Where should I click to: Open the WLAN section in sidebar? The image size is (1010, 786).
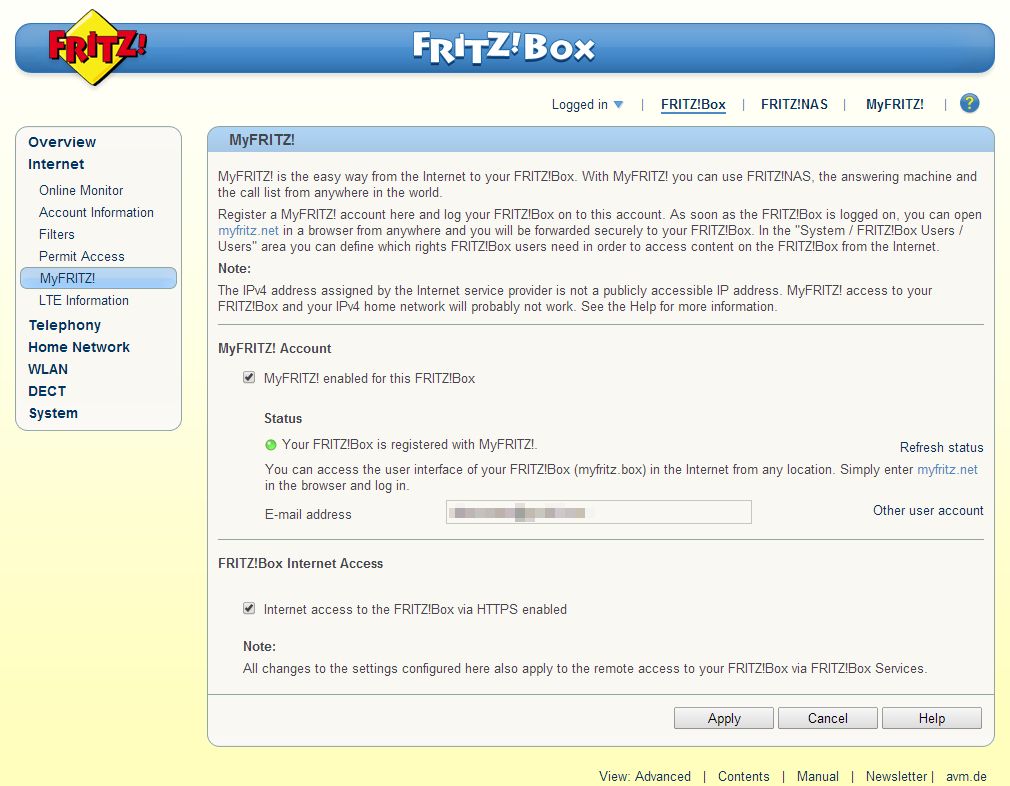[48, 369]
